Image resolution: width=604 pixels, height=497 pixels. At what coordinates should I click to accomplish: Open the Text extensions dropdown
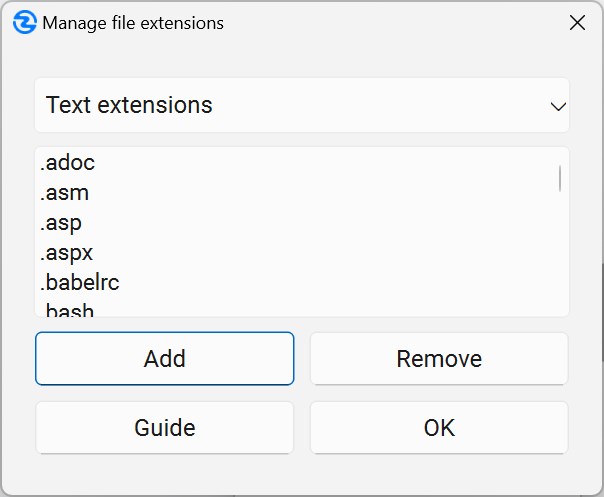pos(302,105)
